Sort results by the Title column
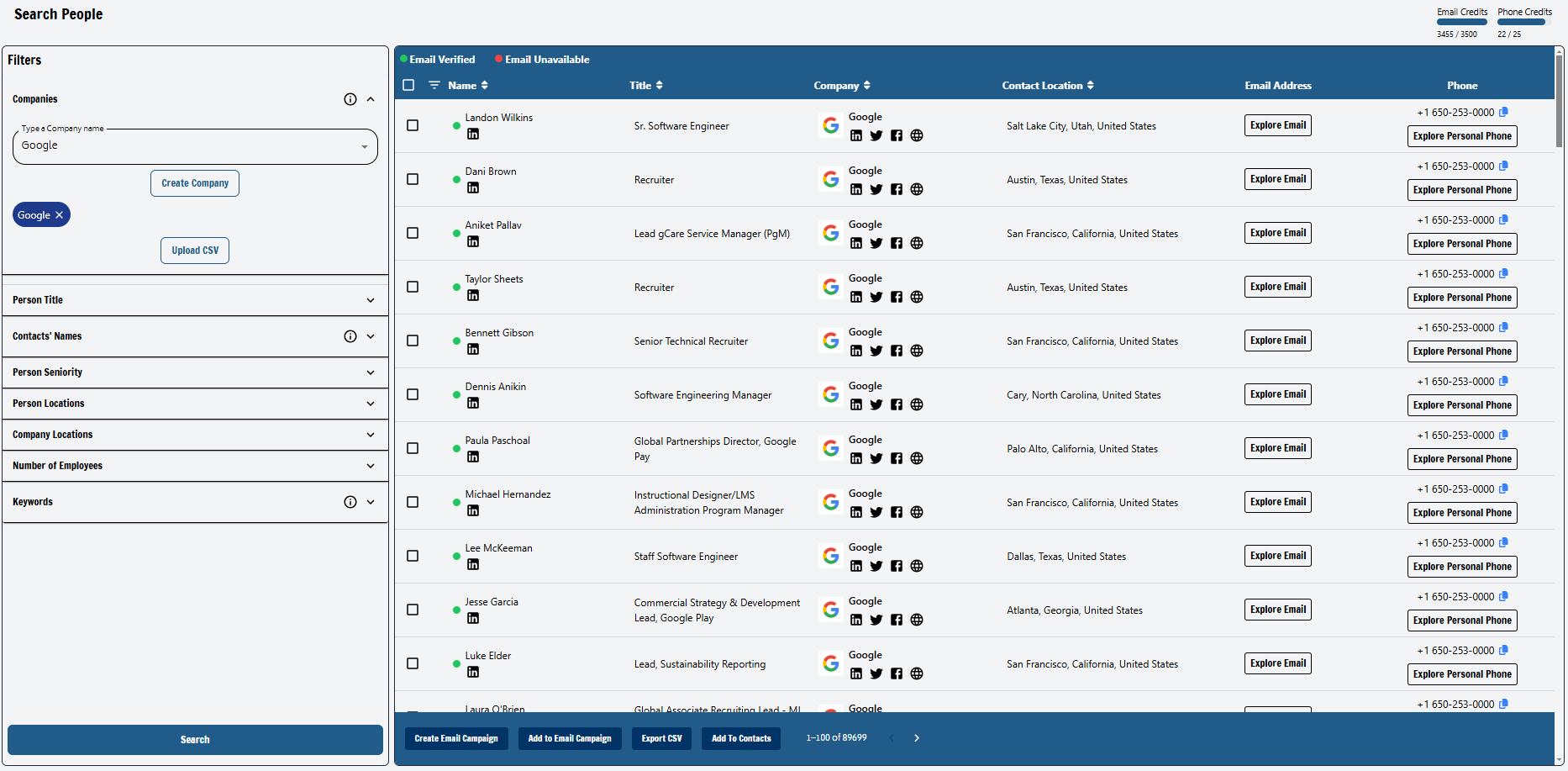The width and height of the screenshot is (1568, 771). pos(659,85)
